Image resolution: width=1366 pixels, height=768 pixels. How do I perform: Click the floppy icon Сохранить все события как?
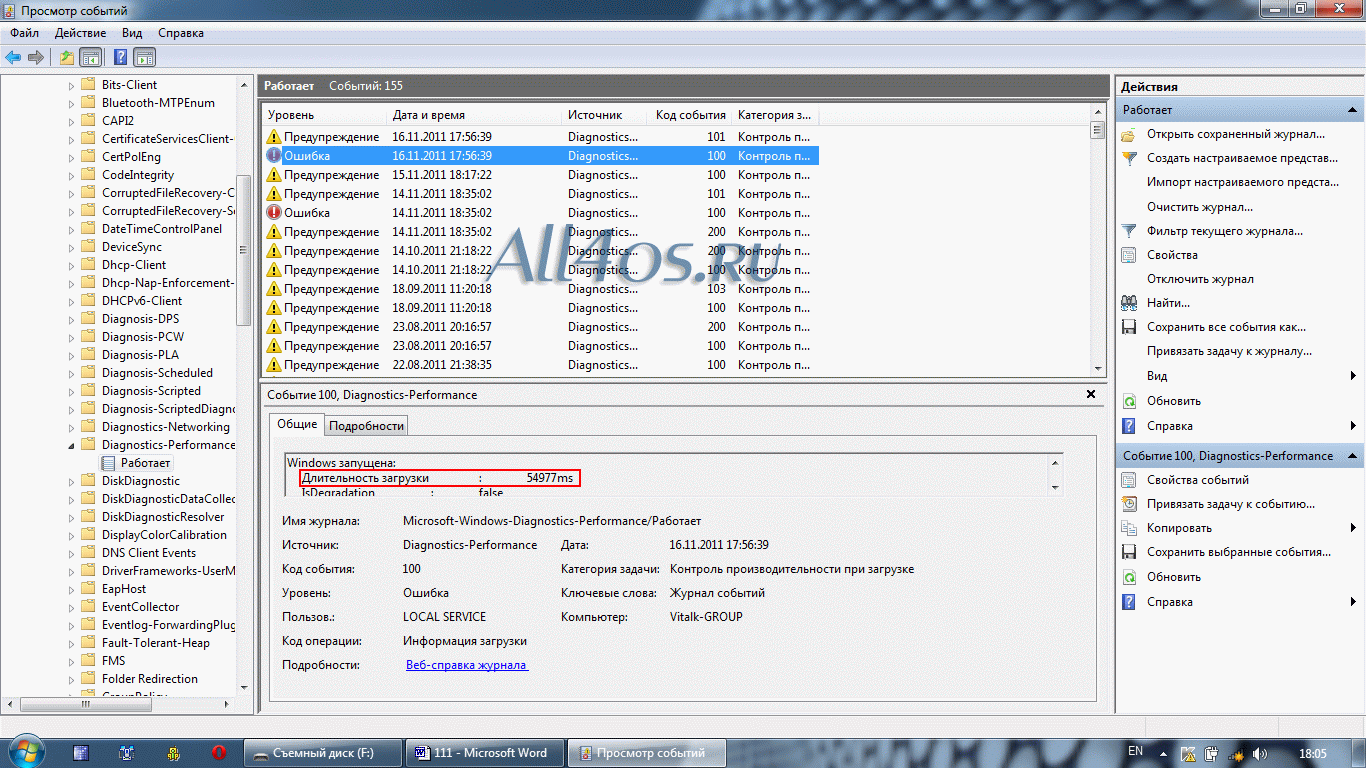click(x=1129, y=327)
